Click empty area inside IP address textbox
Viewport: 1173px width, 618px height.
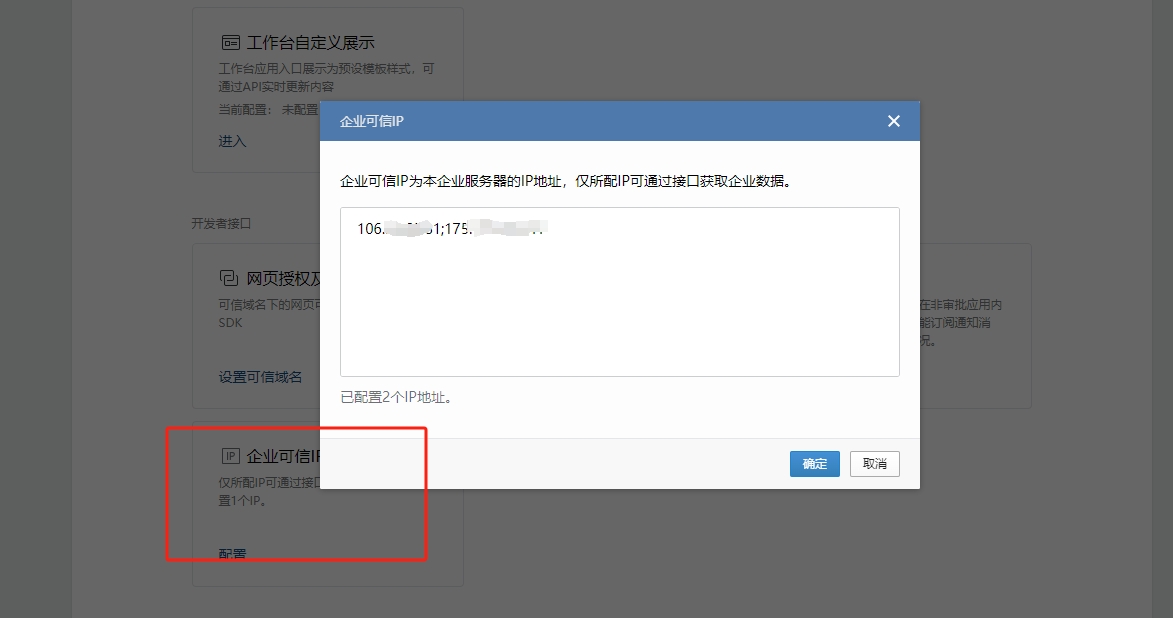coord(619,310)
